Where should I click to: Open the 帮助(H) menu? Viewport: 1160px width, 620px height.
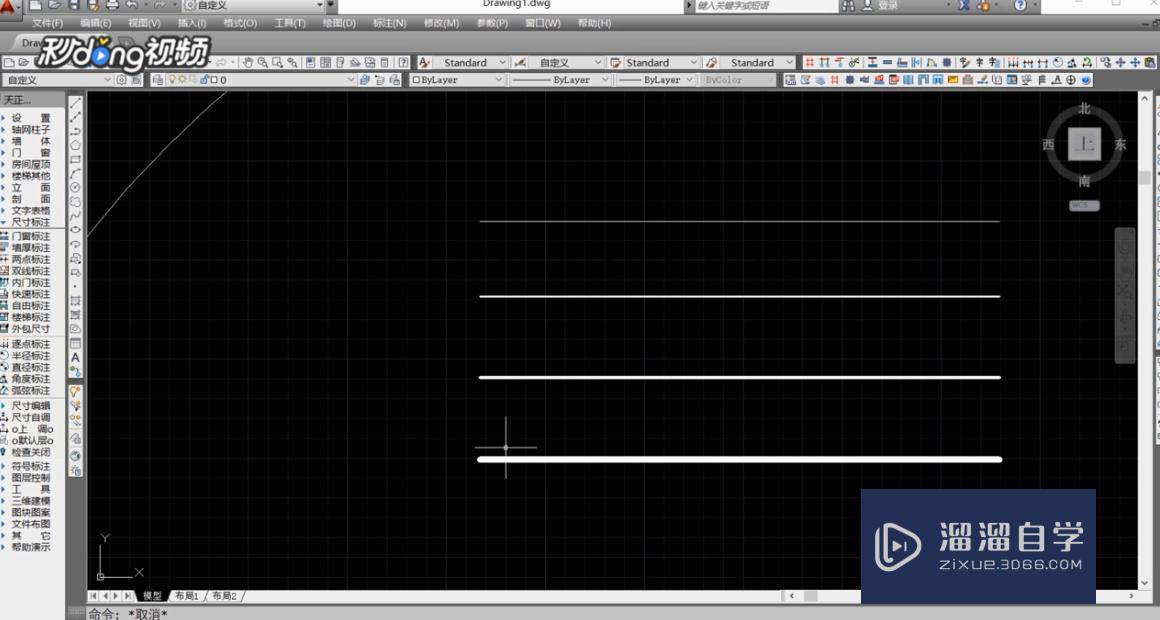pos(594,23)
